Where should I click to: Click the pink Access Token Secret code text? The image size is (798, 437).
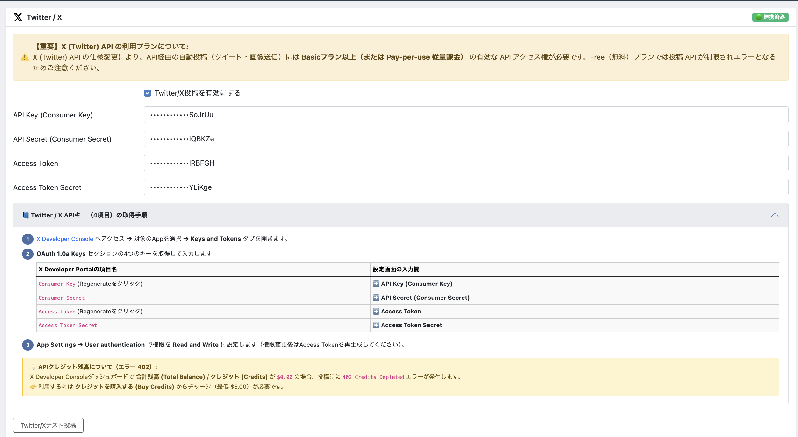pyautogui.click(x=68, y=325)
